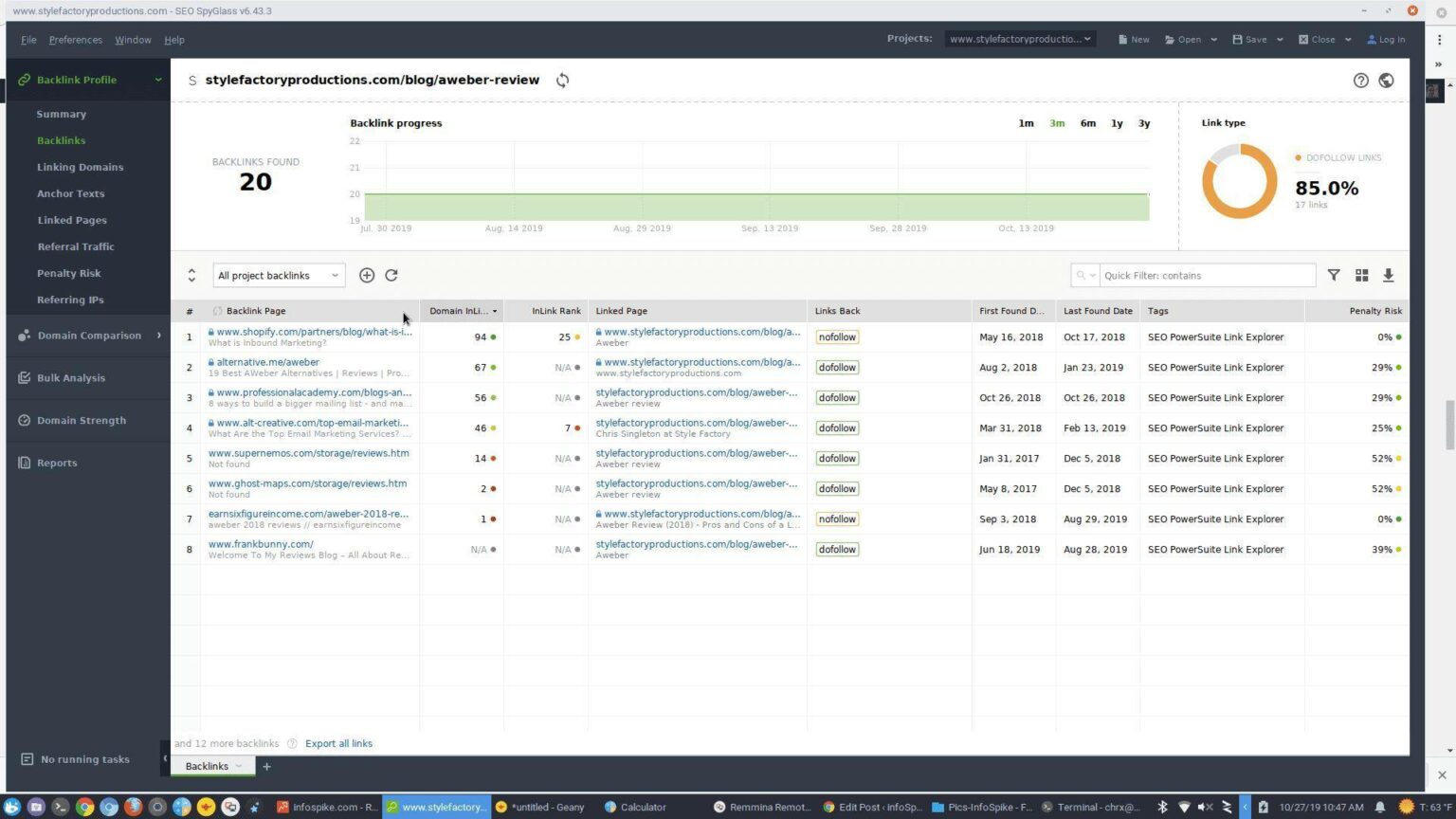Click the notification bell tray icon
1456x819 pixels.
click(x=1380, y=807)
